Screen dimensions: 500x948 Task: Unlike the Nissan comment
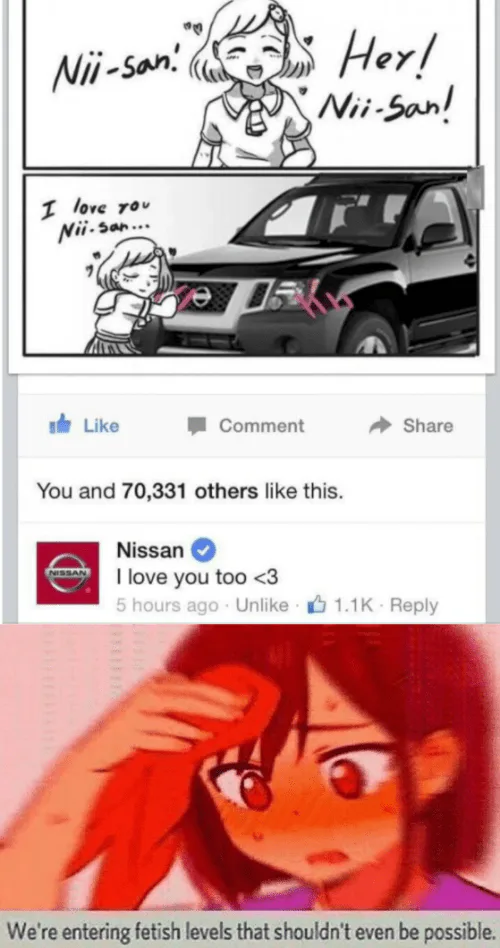pos(262,605)
